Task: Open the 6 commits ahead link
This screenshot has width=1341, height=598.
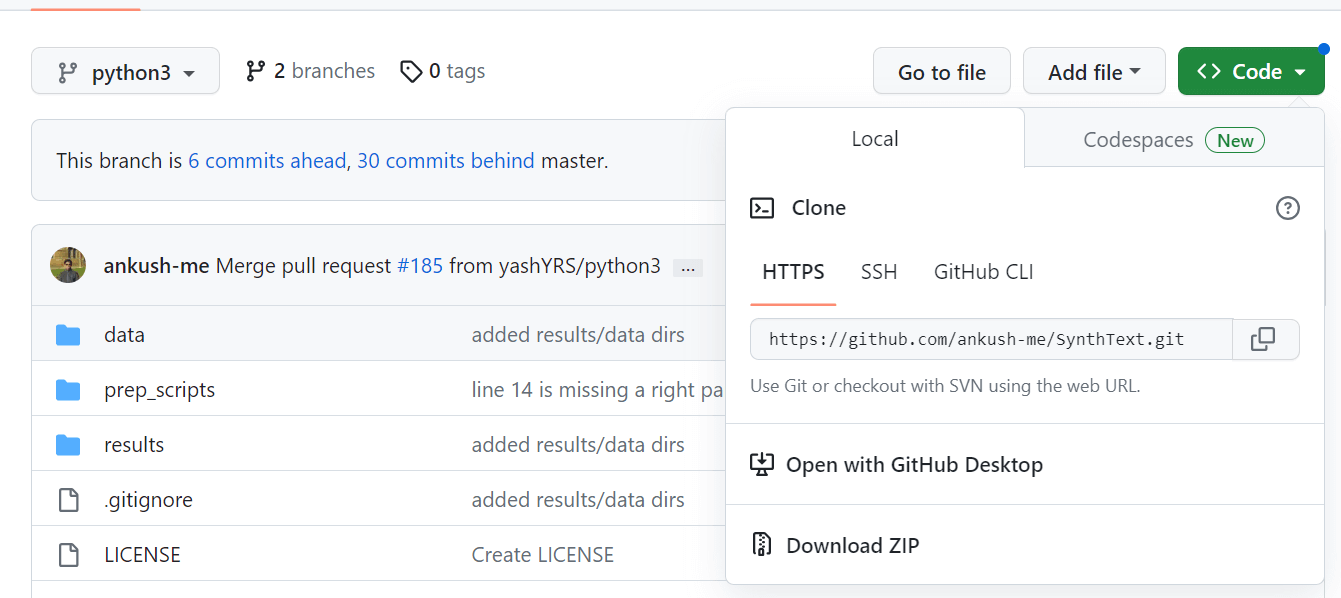Action: click(267, 160)
